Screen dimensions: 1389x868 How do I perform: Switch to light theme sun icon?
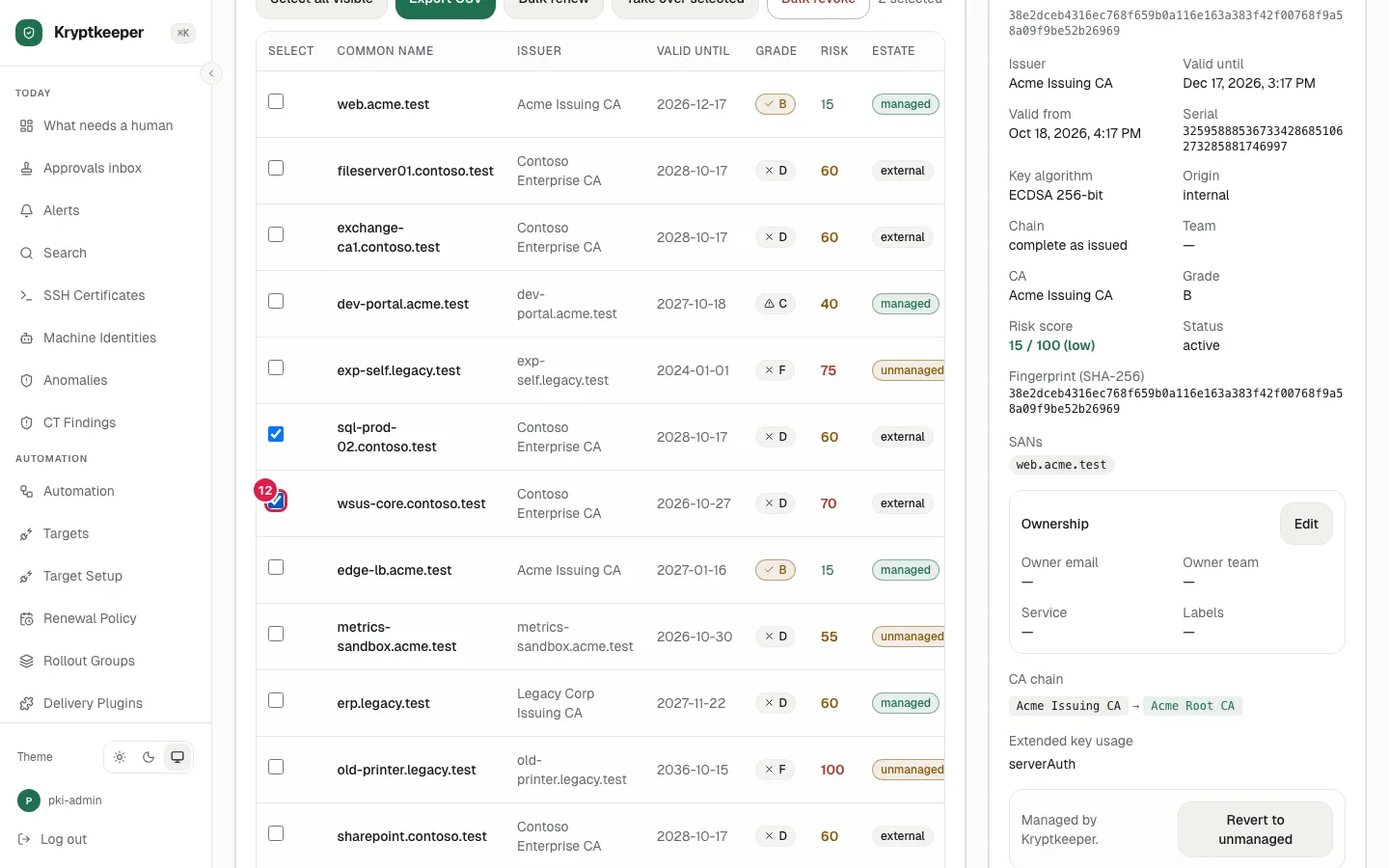[x=120, y=757]
